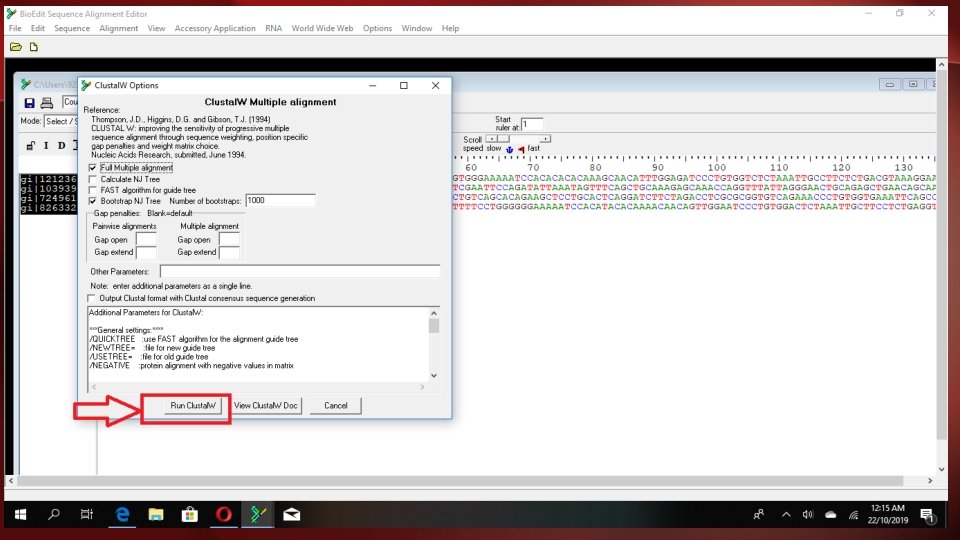Open the notification action center
This screenshot has height=540, width=960.
(x=928, y=516)
